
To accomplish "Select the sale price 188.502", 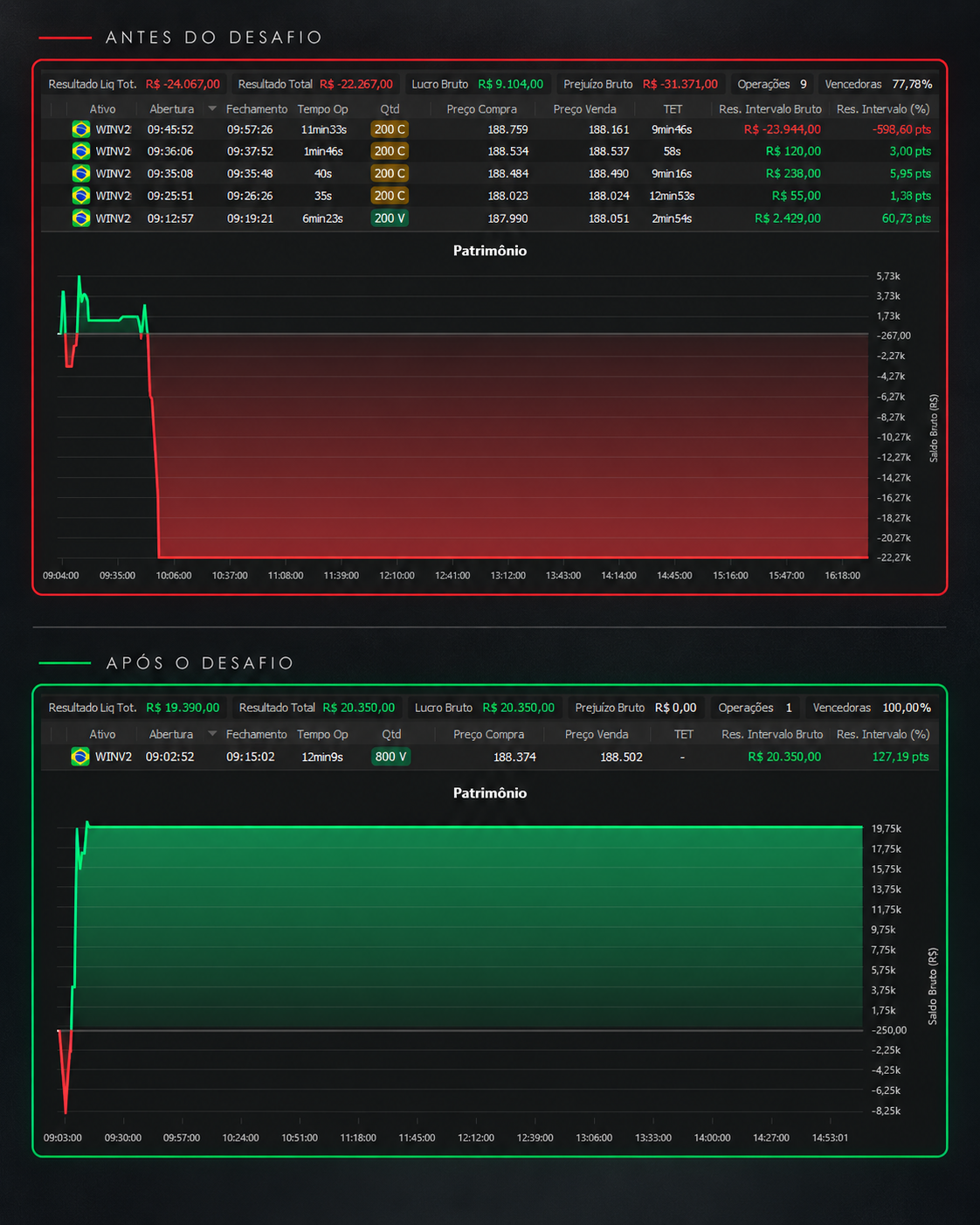I will click(621, 757).
